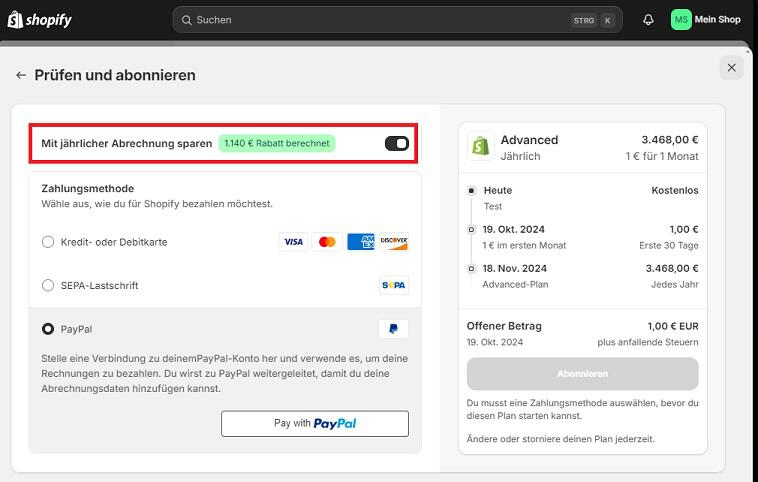
Task: Click the Mit jährlicher Abrechnung sparen label
Action: pos(127,144)
